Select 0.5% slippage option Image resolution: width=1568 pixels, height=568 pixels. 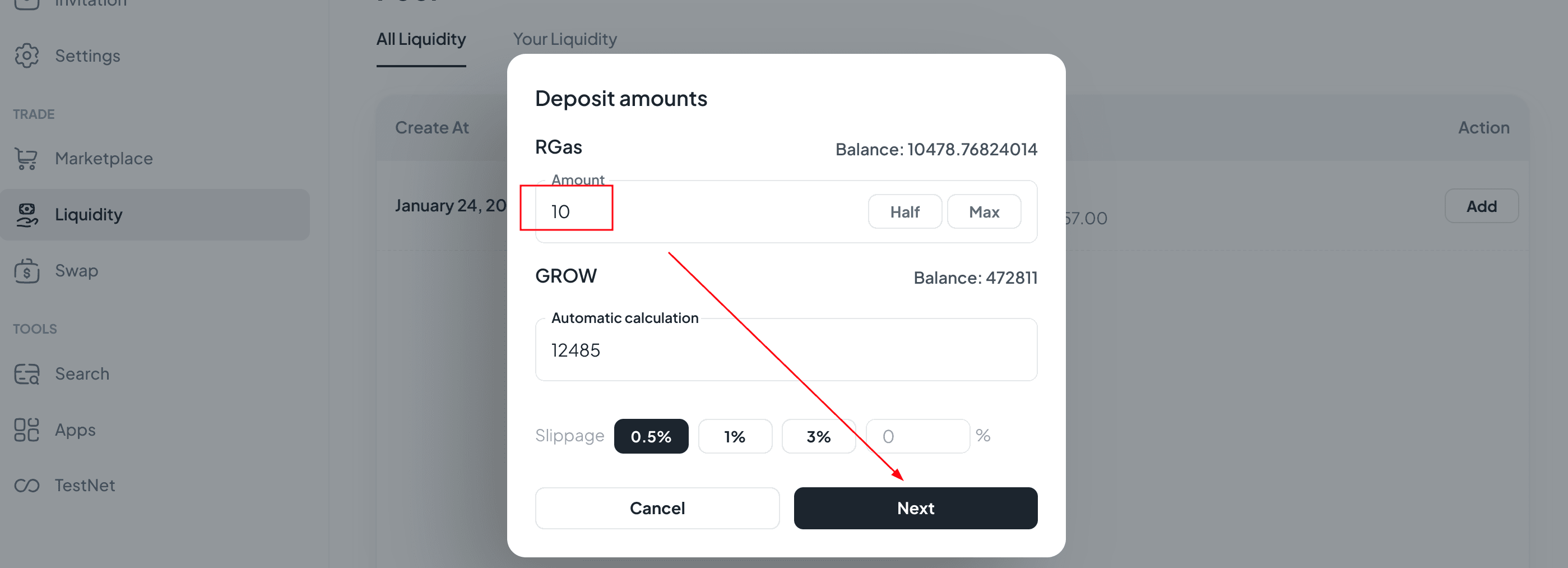(x=651, y=436)
